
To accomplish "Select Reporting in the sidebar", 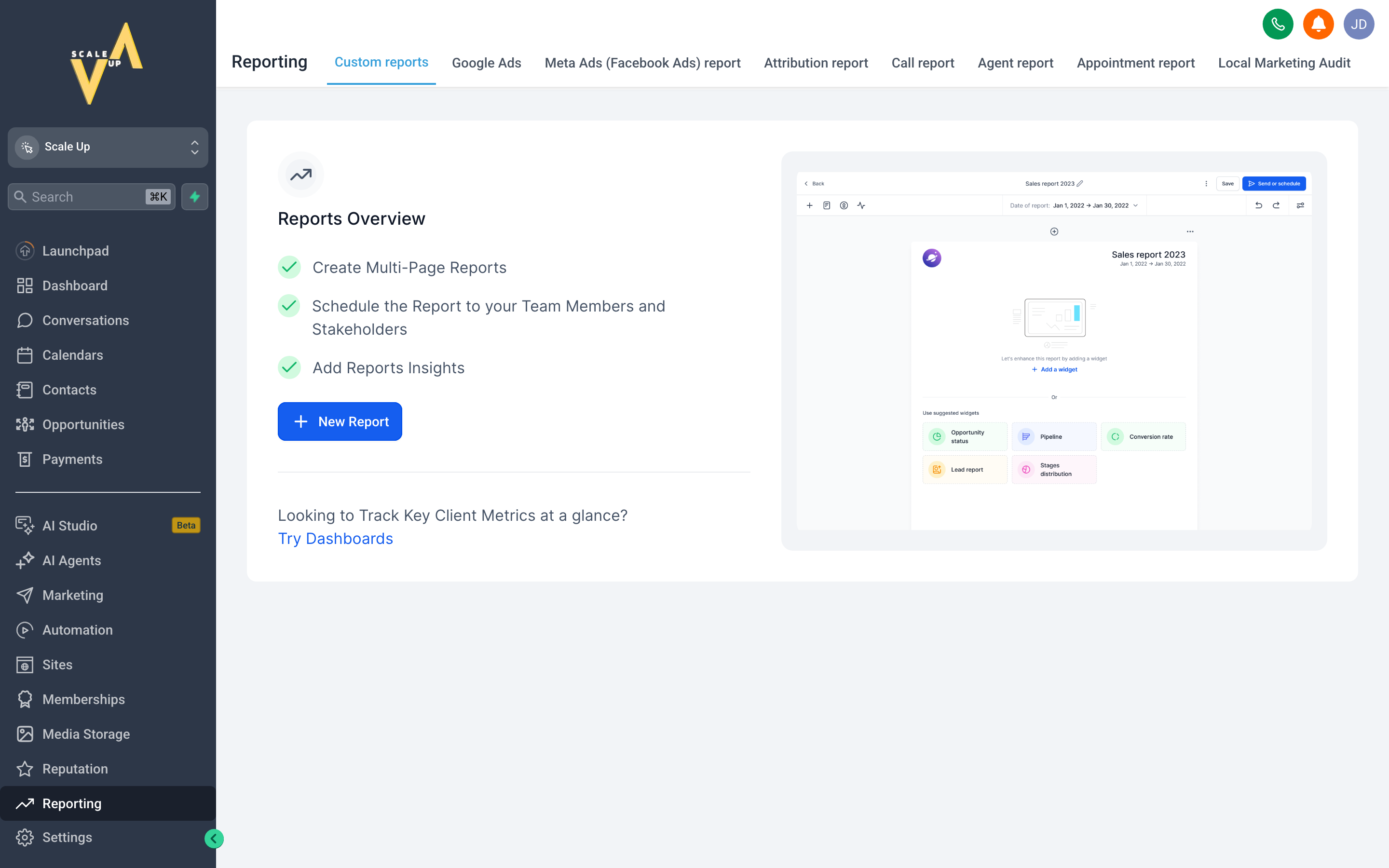I will click(108, 803).
